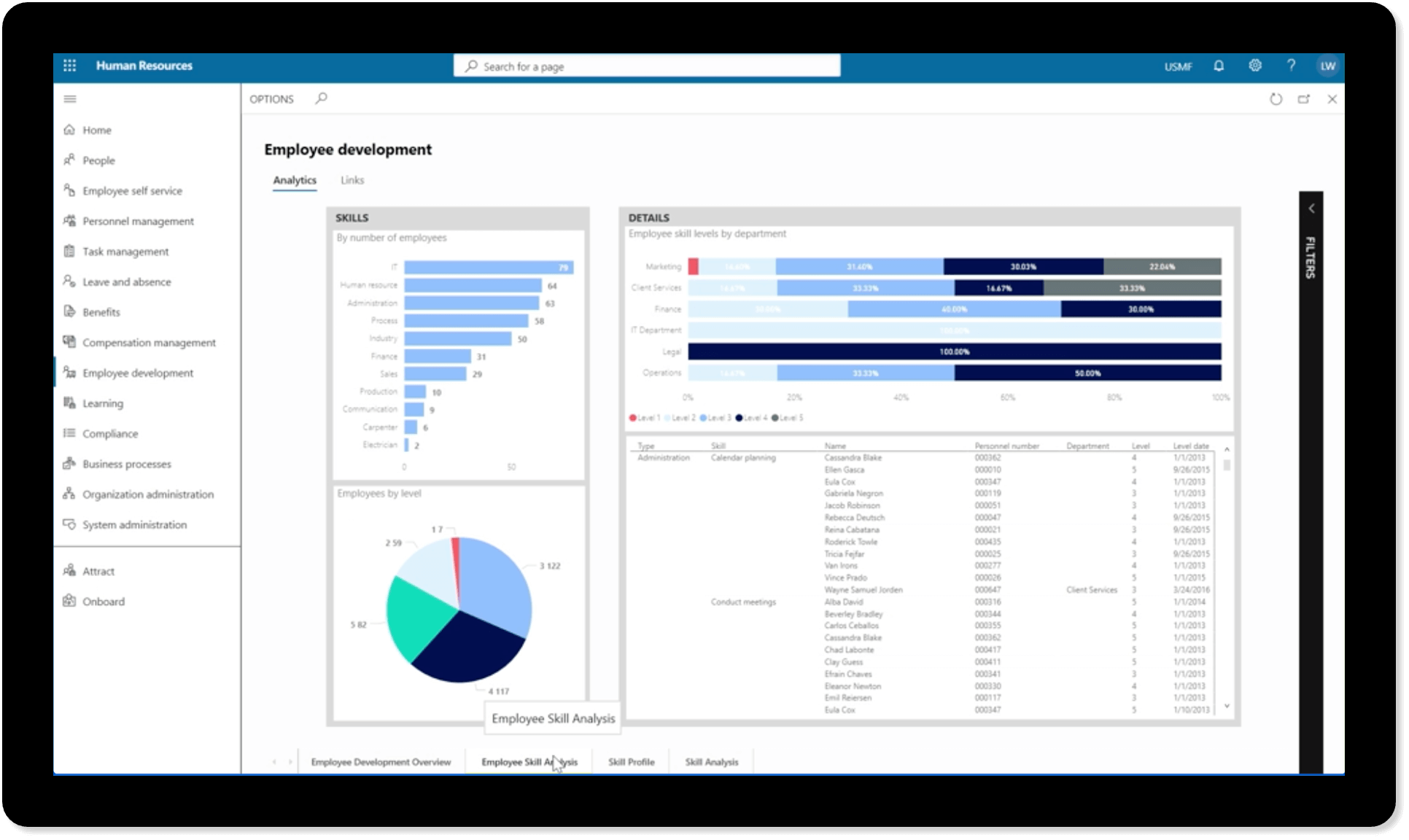The image size is (1409, 840).
Task: Click the notifications bell icon
Action: point(1219,66)
